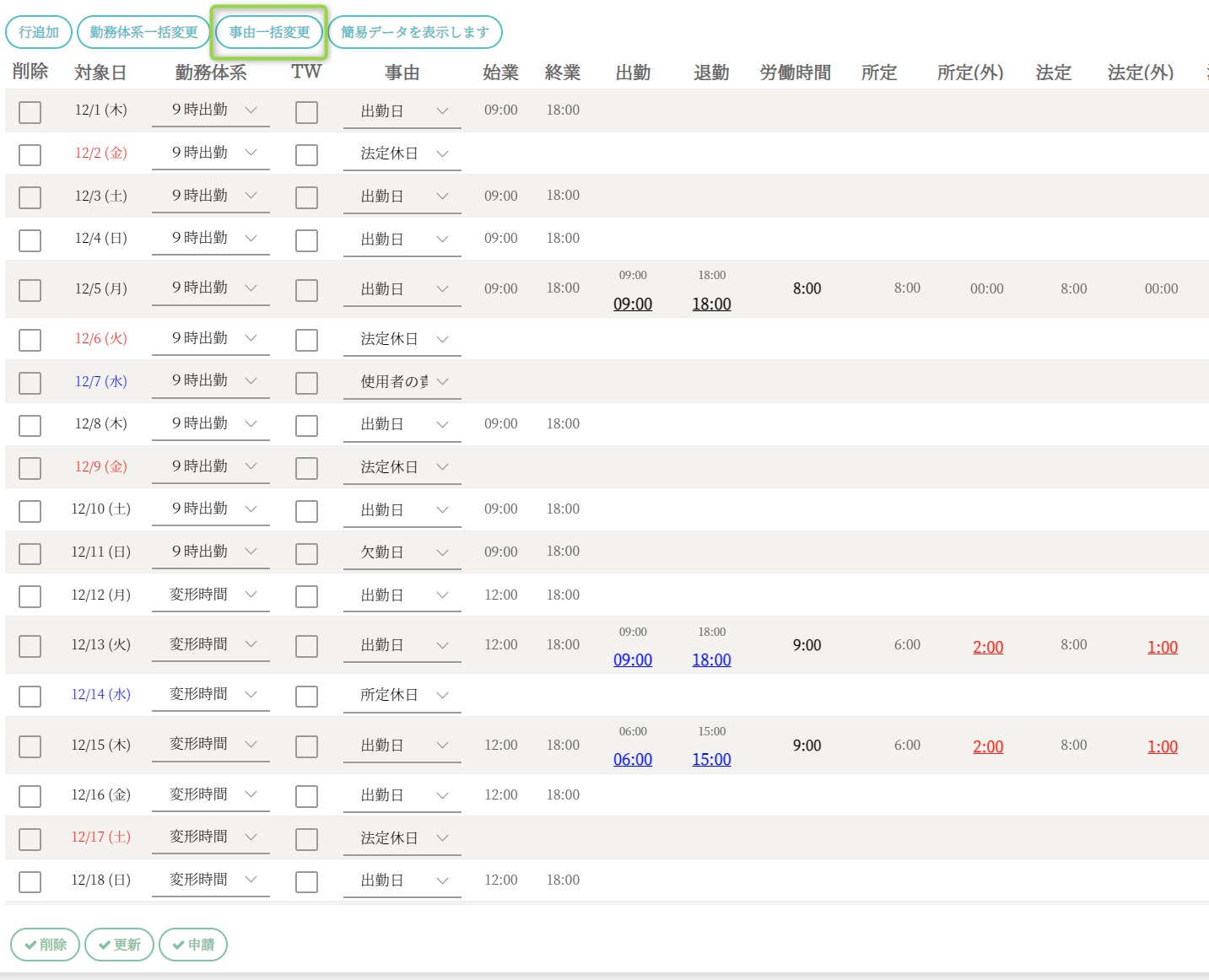
Task: Click the 15:00 退勤 link on 12/15
Action: pos(711,759)
